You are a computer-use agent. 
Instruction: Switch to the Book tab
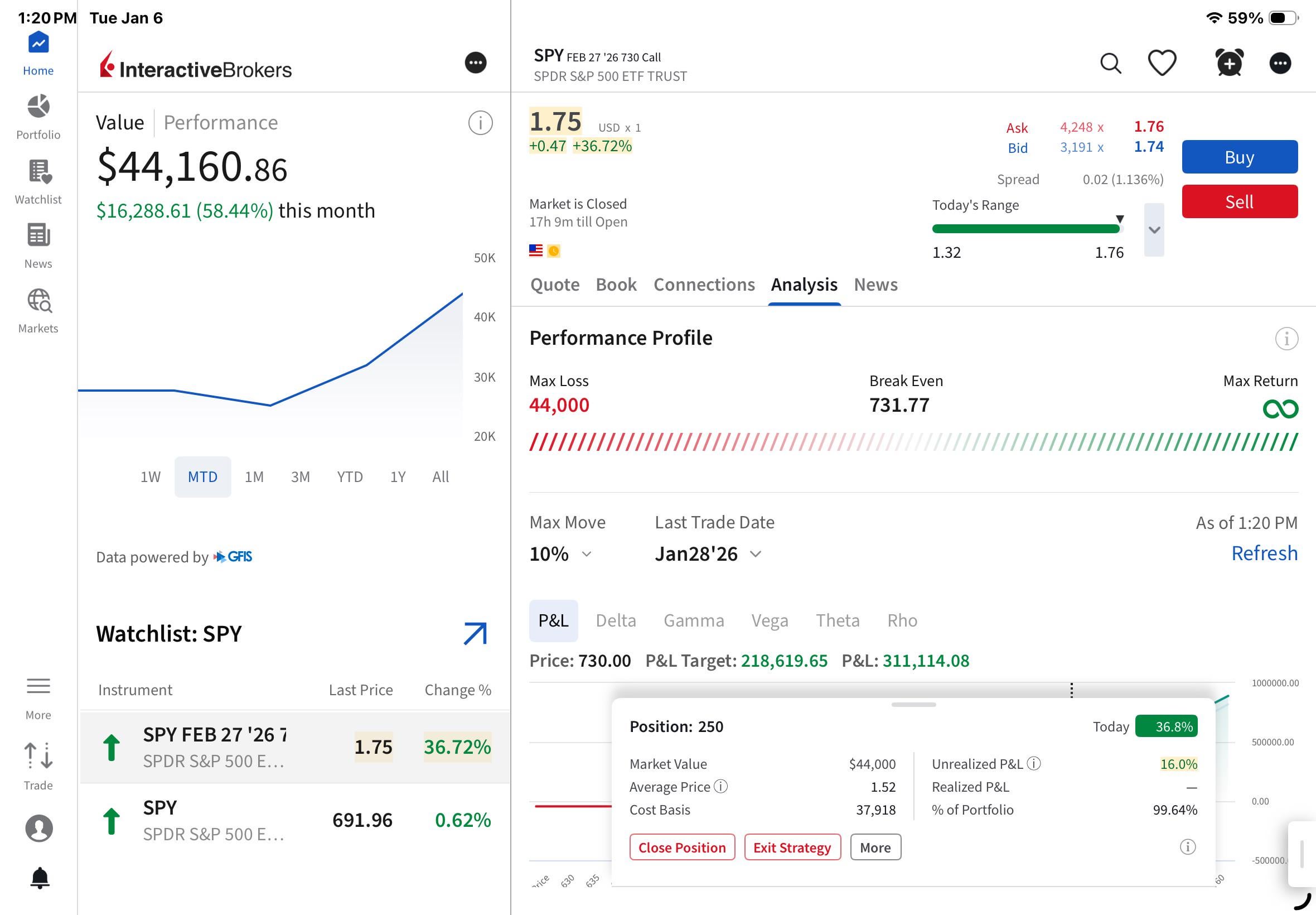tap(616, 285)
